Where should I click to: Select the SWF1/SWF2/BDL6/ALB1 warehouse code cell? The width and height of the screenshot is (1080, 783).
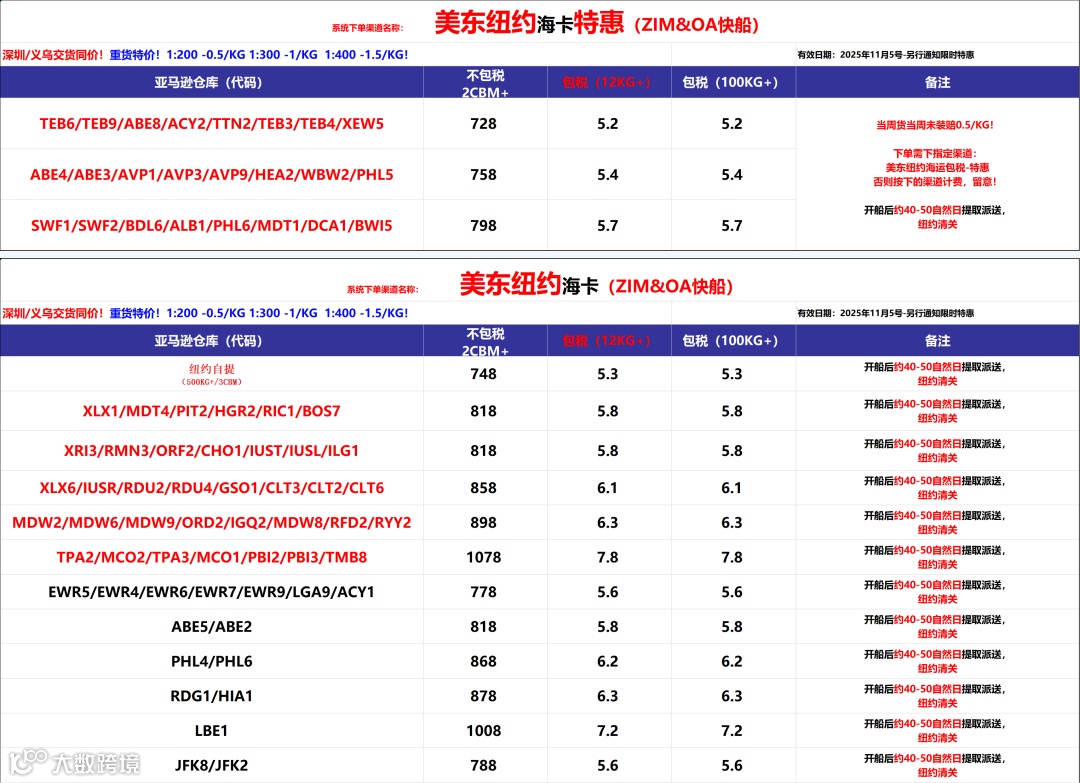(211, 226)
